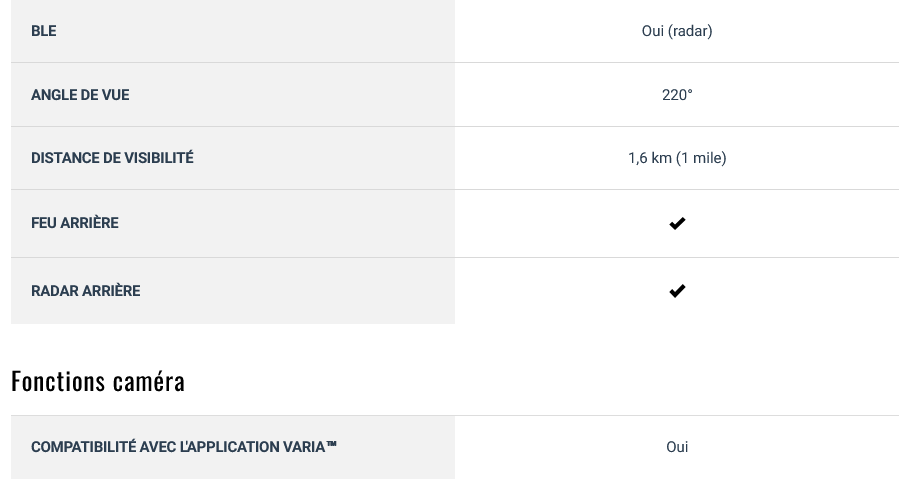Click the Radar arrière checkmark icon
This screenshot has height=500, width=917.
point(677,291)
